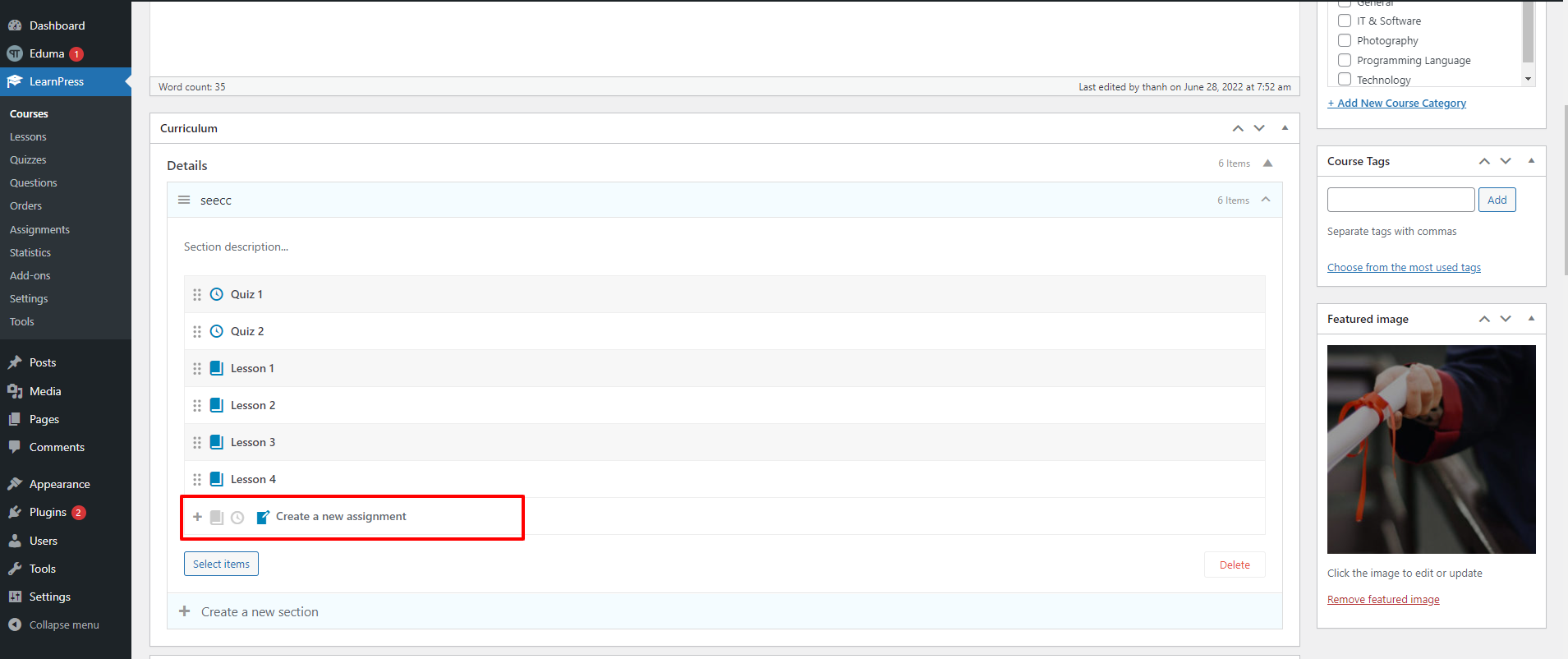Move Curriculum panel down
1568x659 pixels.
click(1259, 128)
